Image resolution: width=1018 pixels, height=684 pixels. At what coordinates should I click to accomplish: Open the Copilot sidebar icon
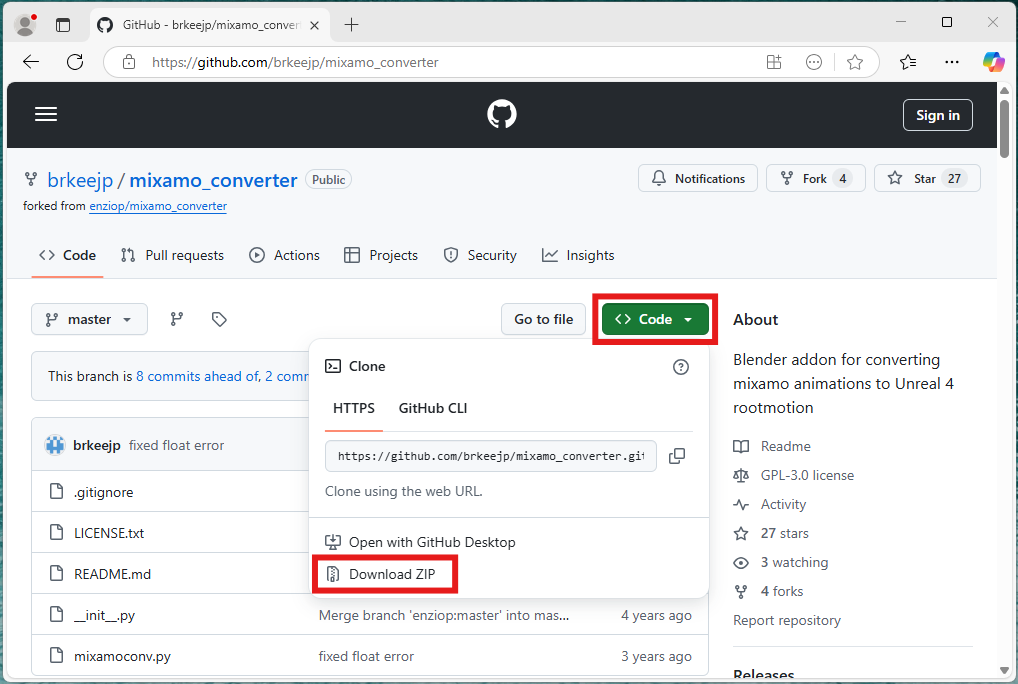click(993, 62)
